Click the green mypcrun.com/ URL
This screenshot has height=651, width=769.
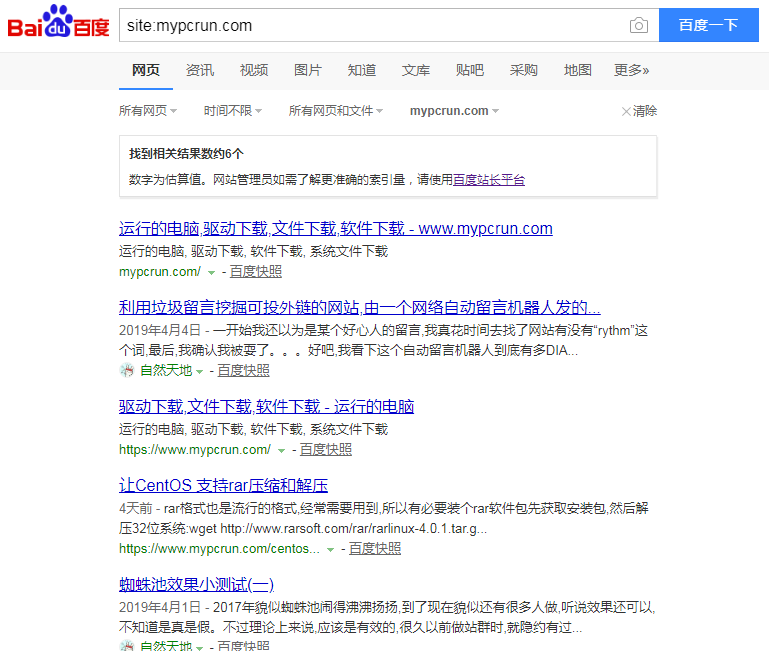coord(160,272)
